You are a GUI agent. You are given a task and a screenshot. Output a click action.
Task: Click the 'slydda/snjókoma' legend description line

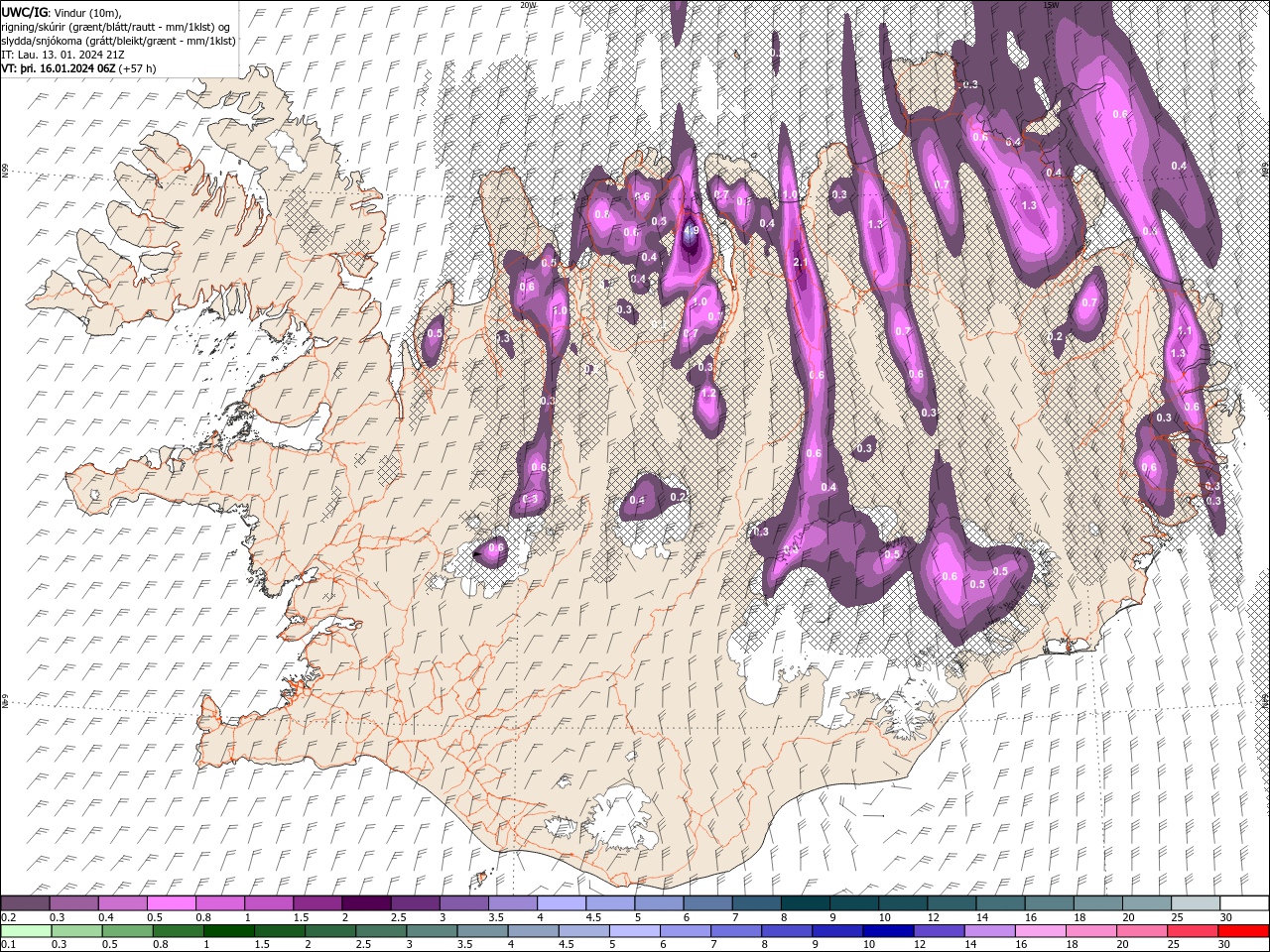point(118,41)
